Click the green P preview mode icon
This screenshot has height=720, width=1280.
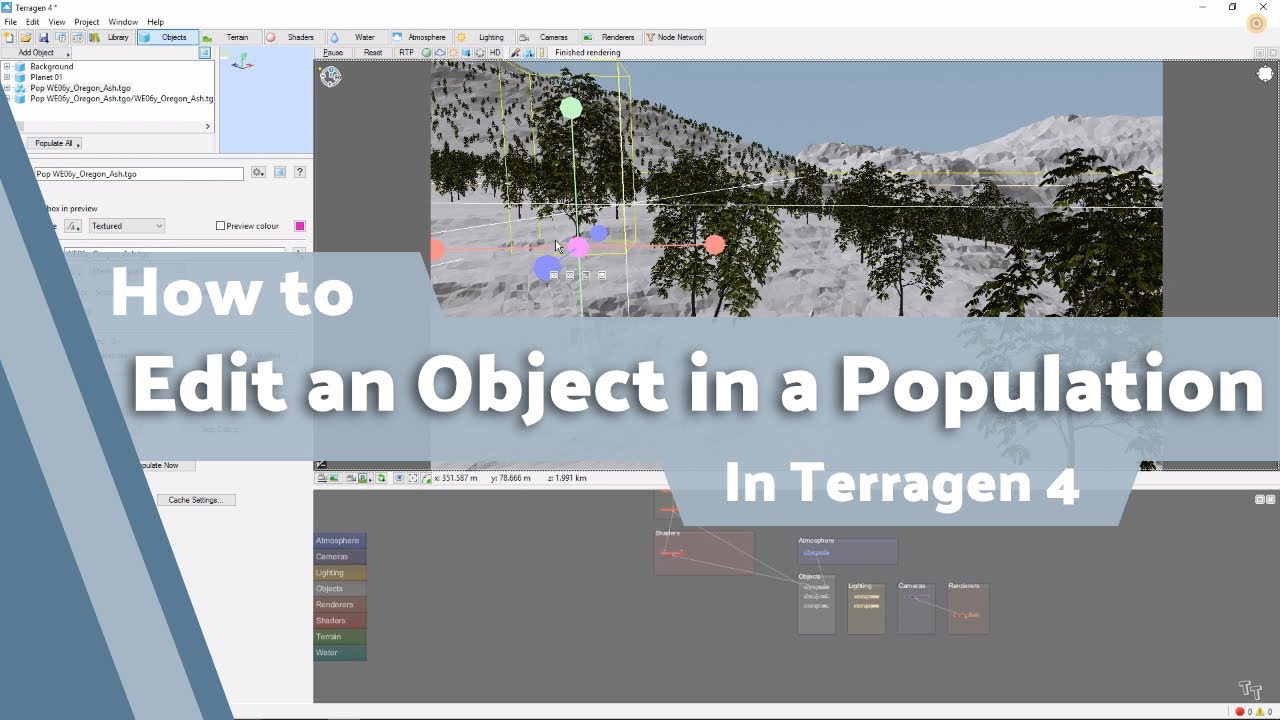pyautogui.click(x=363, y=478)
